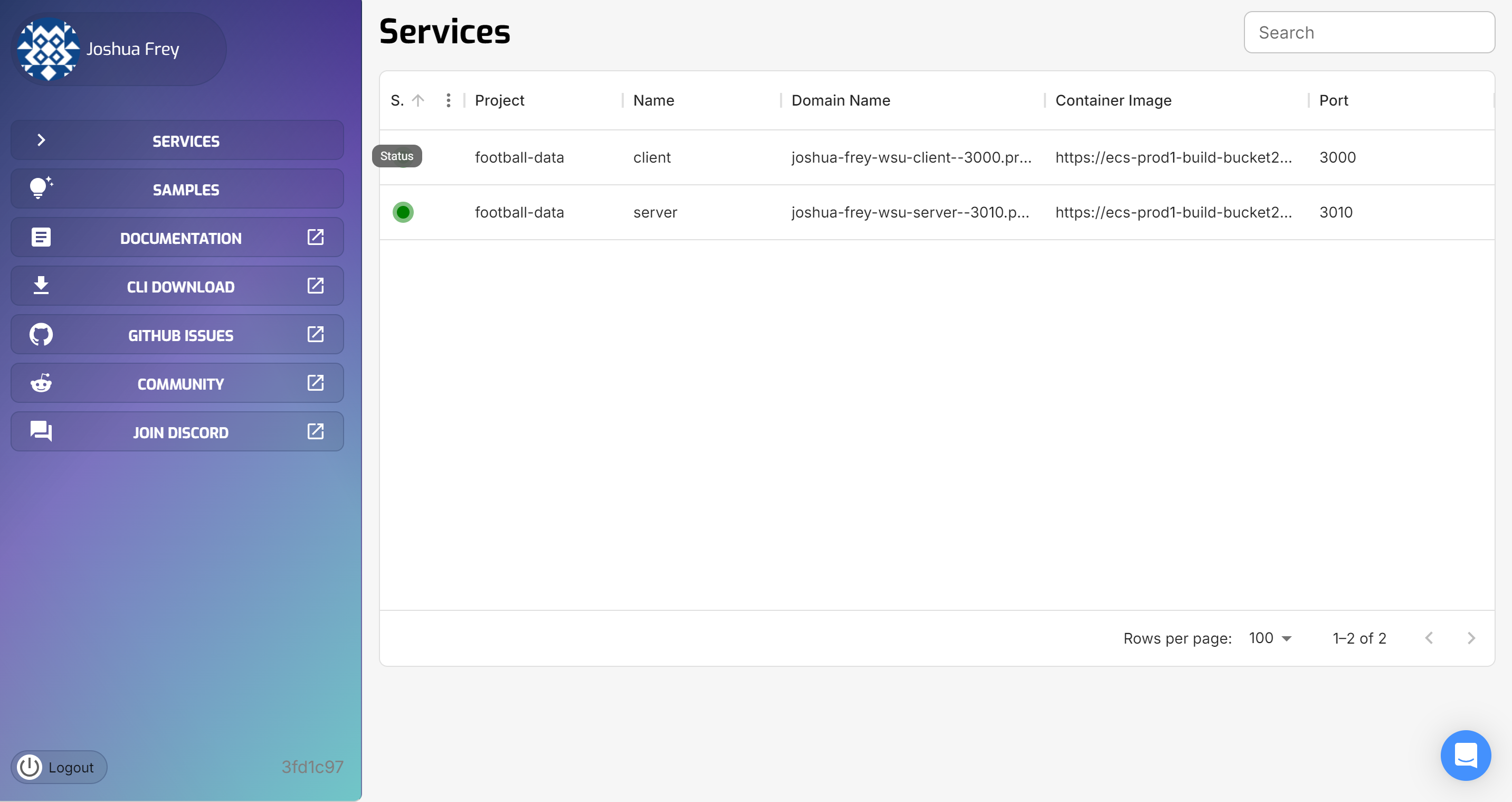This screenshot has height=802, width=1512.
Task: Click the external link icon on GitHub Issues
Action: [315, 335]
